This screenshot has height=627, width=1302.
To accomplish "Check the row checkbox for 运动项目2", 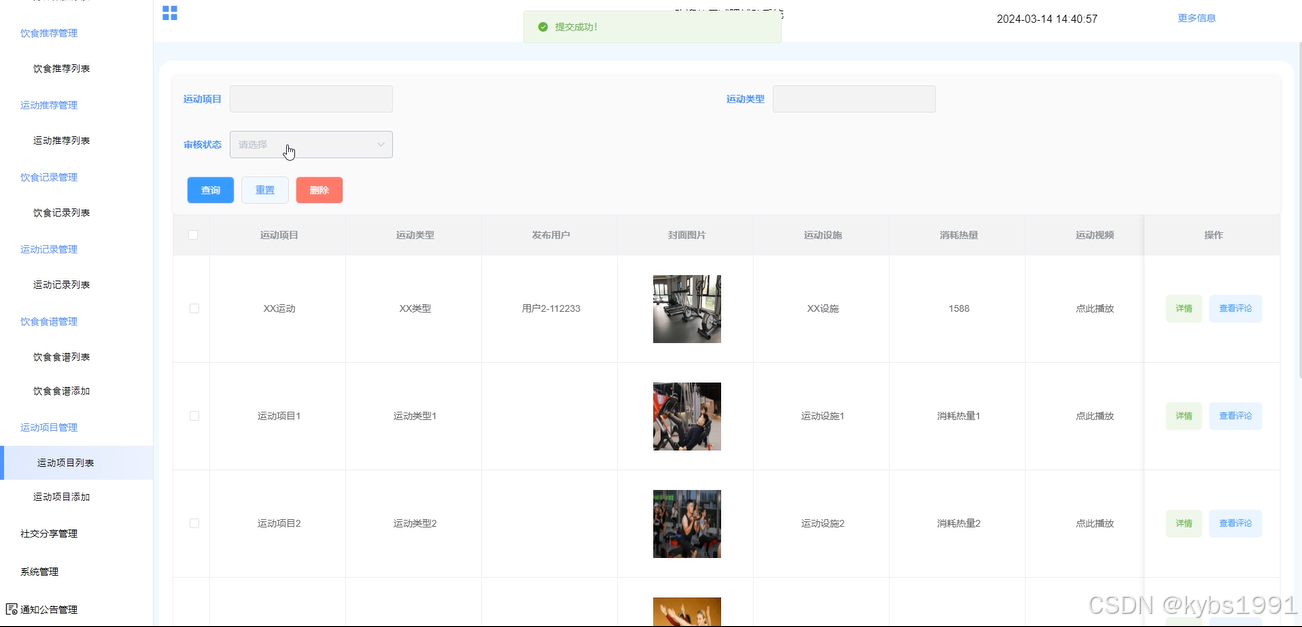I will click(x=194, y=523).
